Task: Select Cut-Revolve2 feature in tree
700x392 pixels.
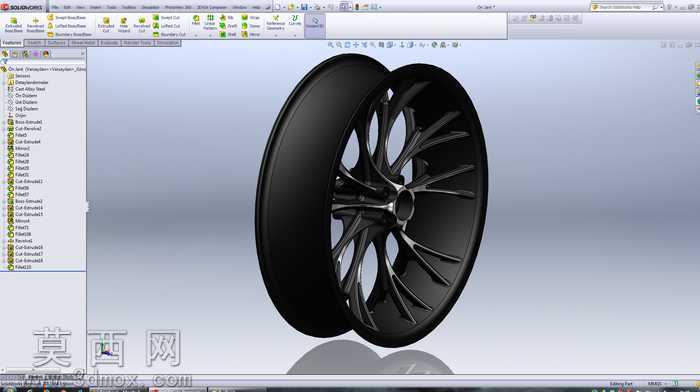Action: (25, 129)
